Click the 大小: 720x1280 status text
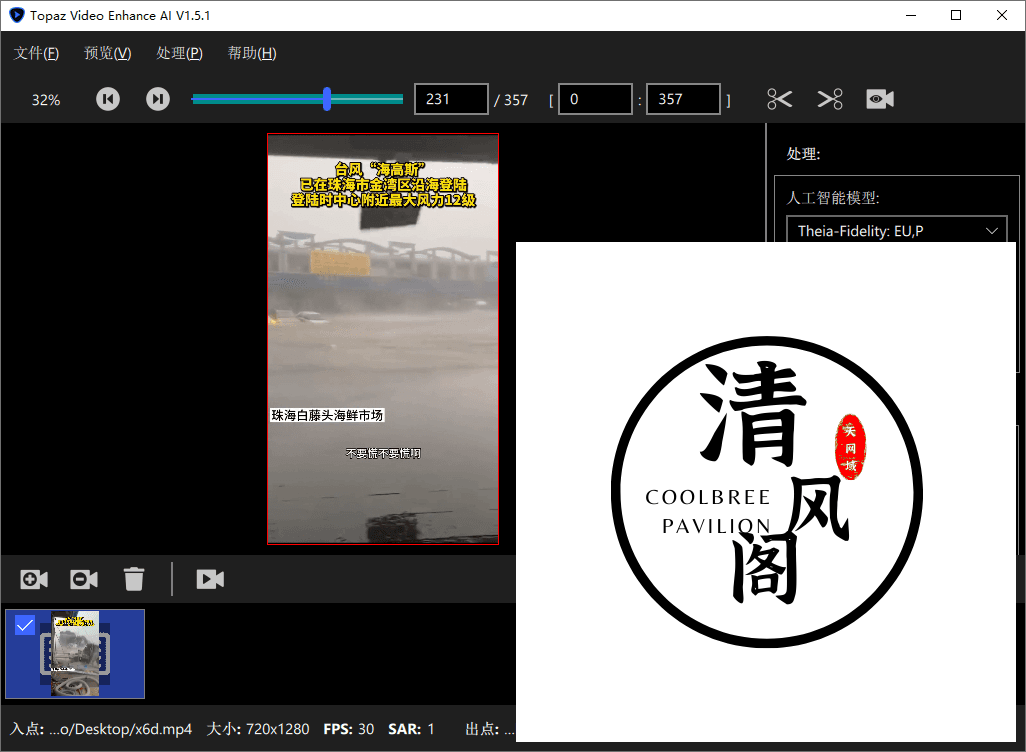This screenshot has width=1026, height=752. (x=258, y=729)
